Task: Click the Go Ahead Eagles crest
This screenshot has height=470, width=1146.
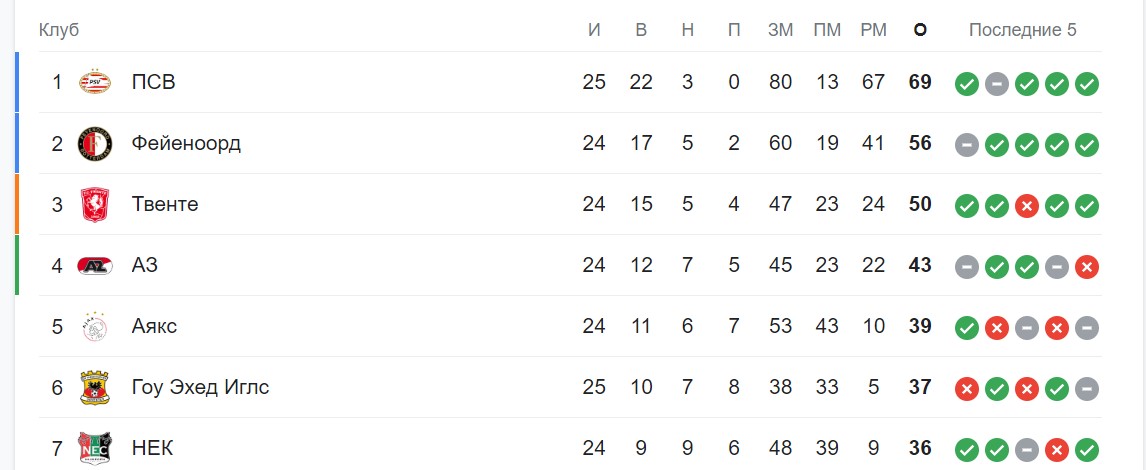Action: coord(95,387)
